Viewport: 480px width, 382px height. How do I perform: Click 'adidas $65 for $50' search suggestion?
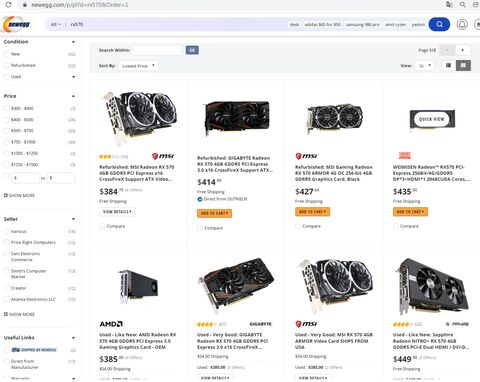[x=322, y=24]
